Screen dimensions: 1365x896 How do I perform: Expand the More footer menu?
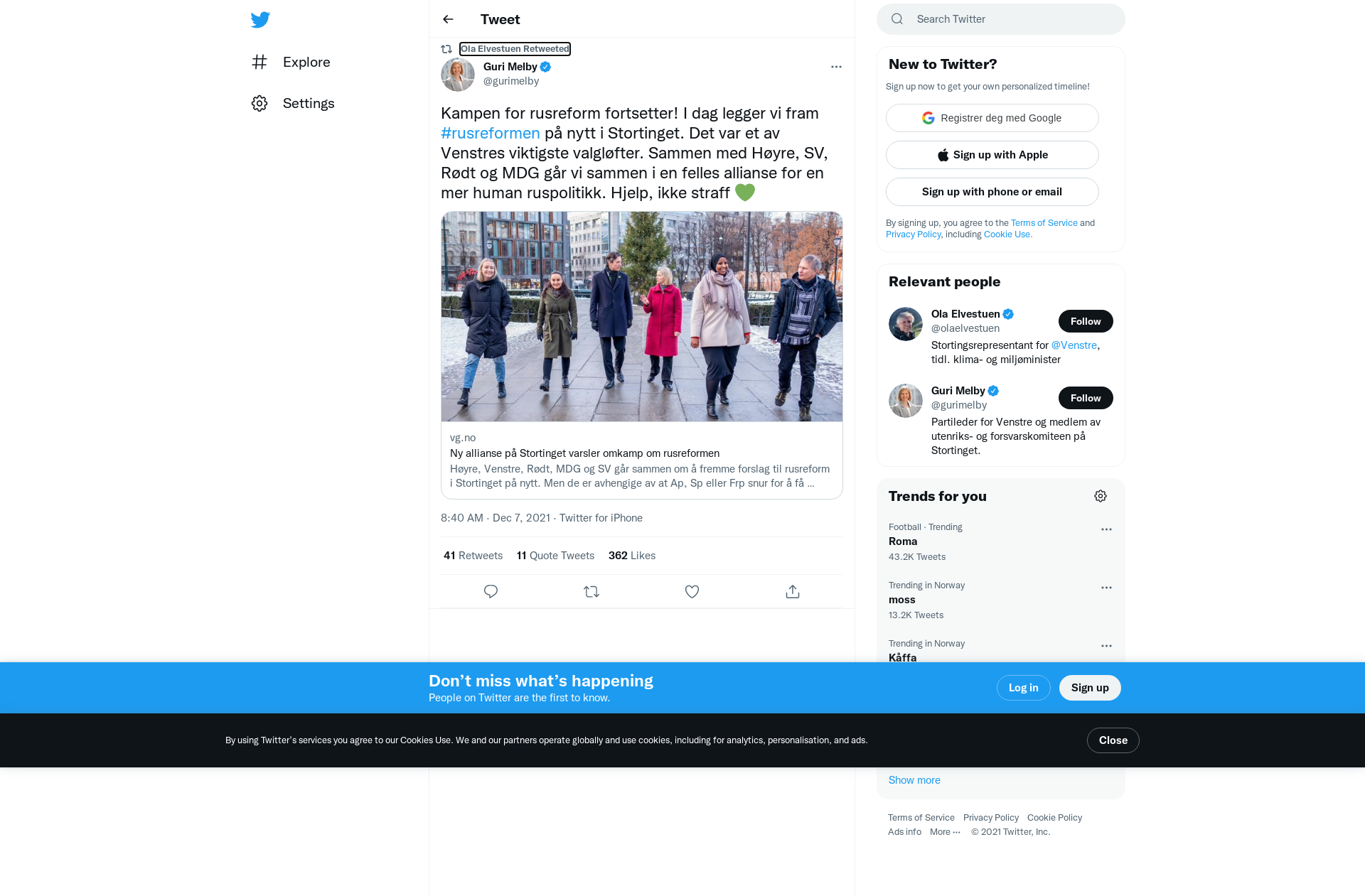(945, 832)
